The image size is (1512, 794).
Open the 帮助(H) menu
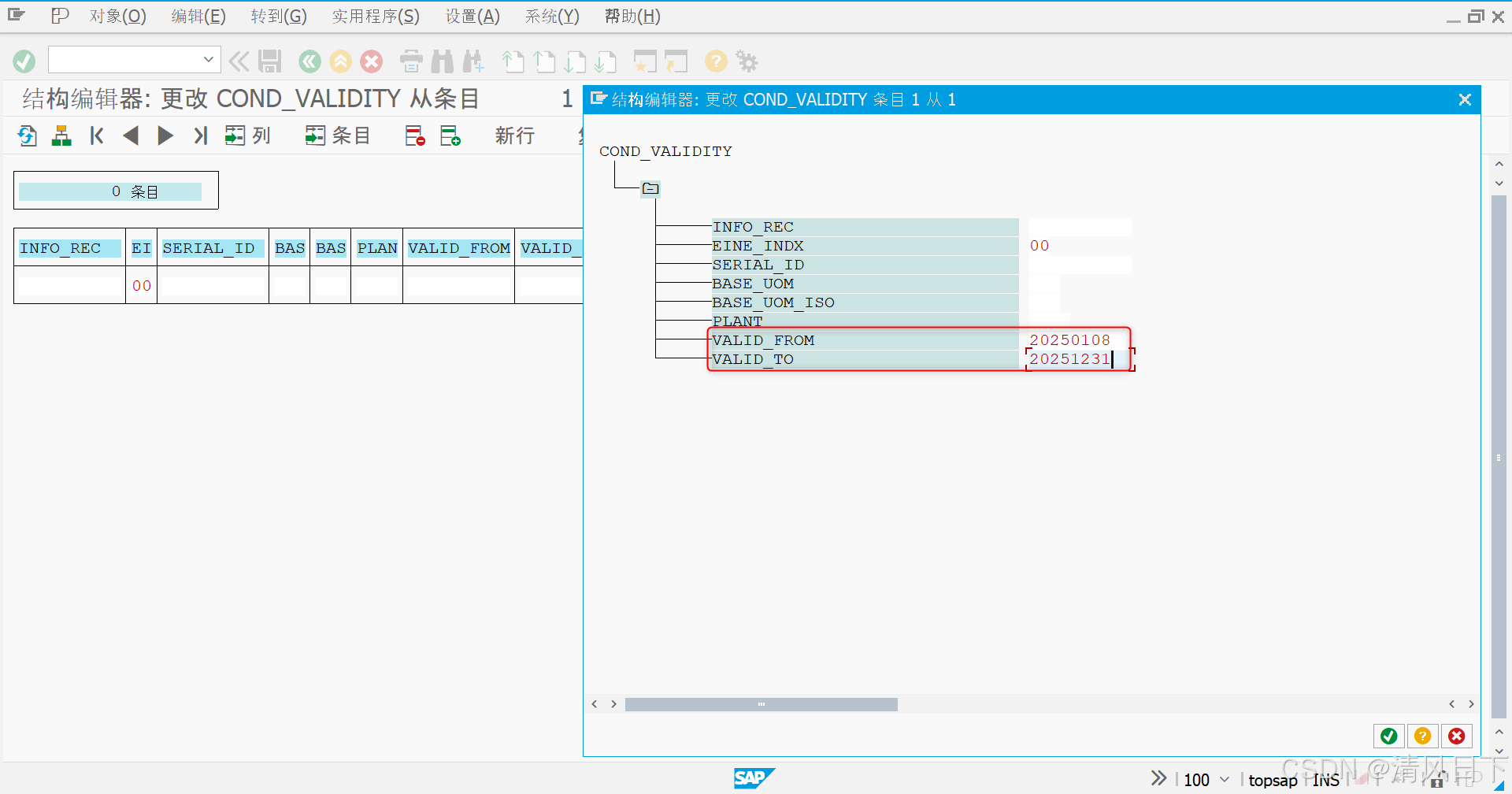point(632,16)
